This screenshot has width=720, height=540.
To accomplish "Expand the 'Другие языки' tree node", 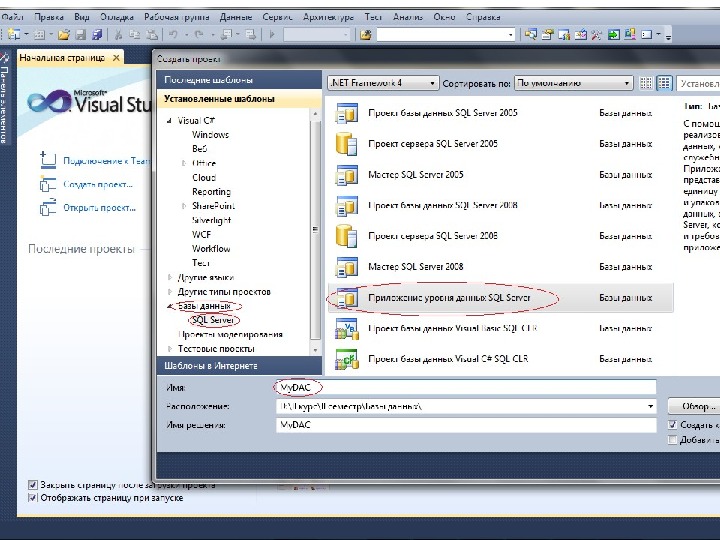I will (169, 277).
